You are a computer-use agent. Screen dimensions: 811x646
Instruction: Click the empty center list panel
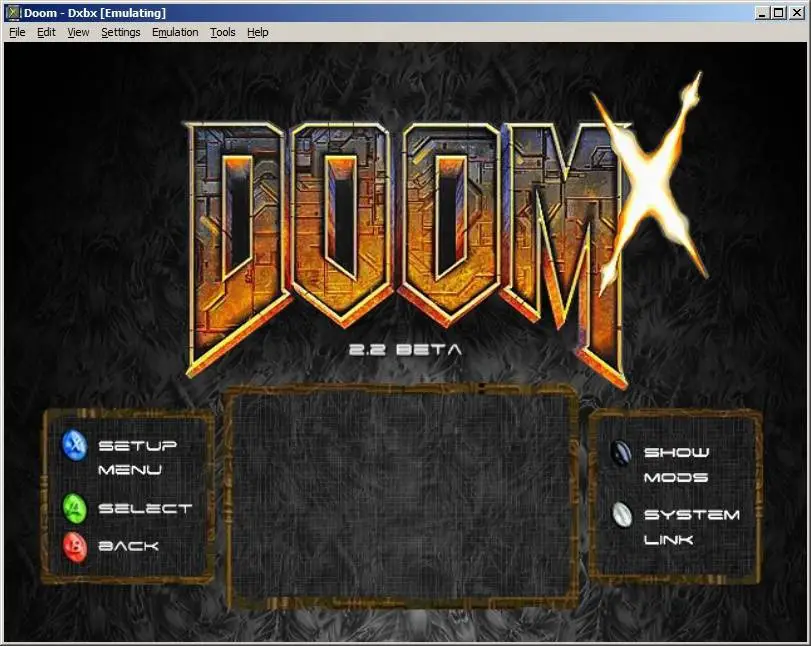[x=402, y=497]
